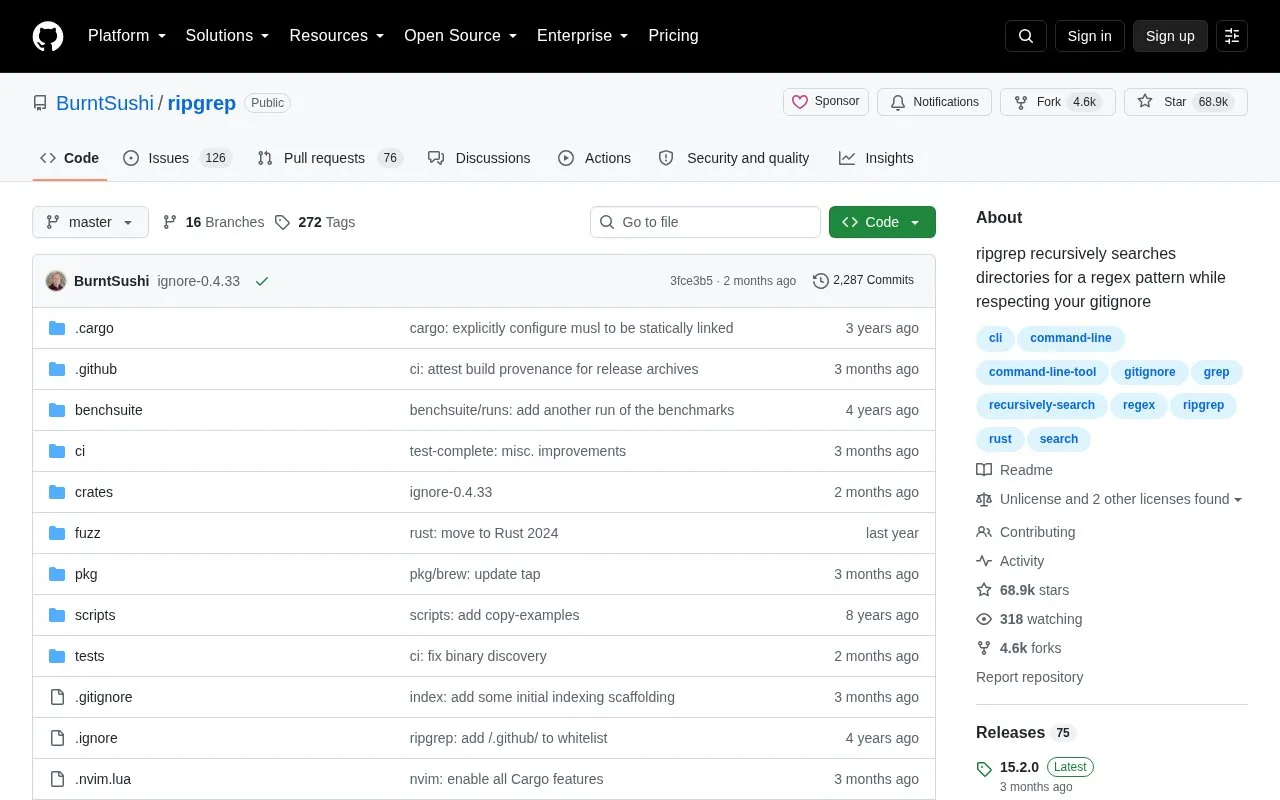The width and height of the screenshot is (1280, 800).
Task: Click the Sponsor heart button
Action: 826,102
